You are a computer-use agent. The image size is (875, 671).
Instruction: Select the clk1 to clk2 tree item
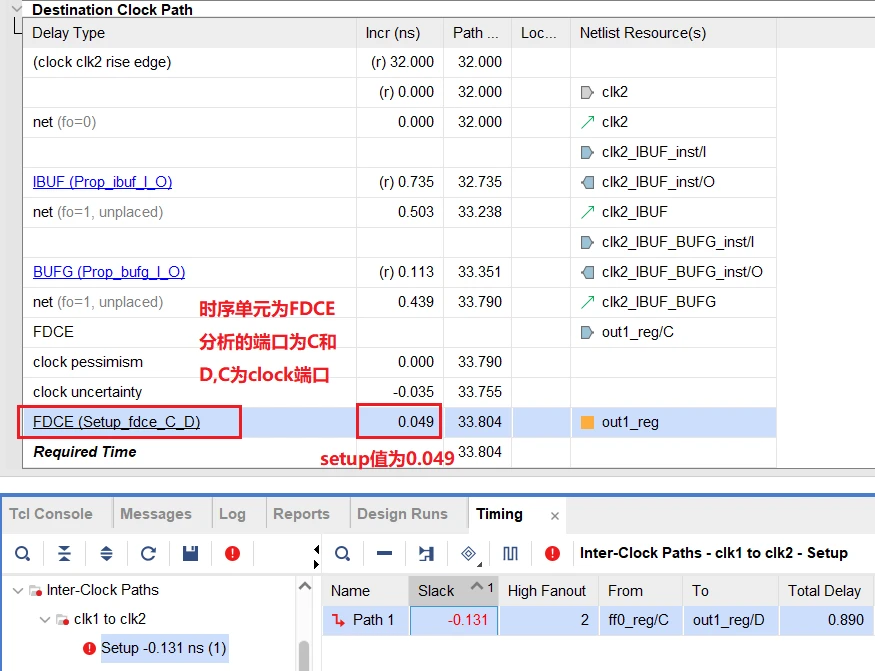110,619
